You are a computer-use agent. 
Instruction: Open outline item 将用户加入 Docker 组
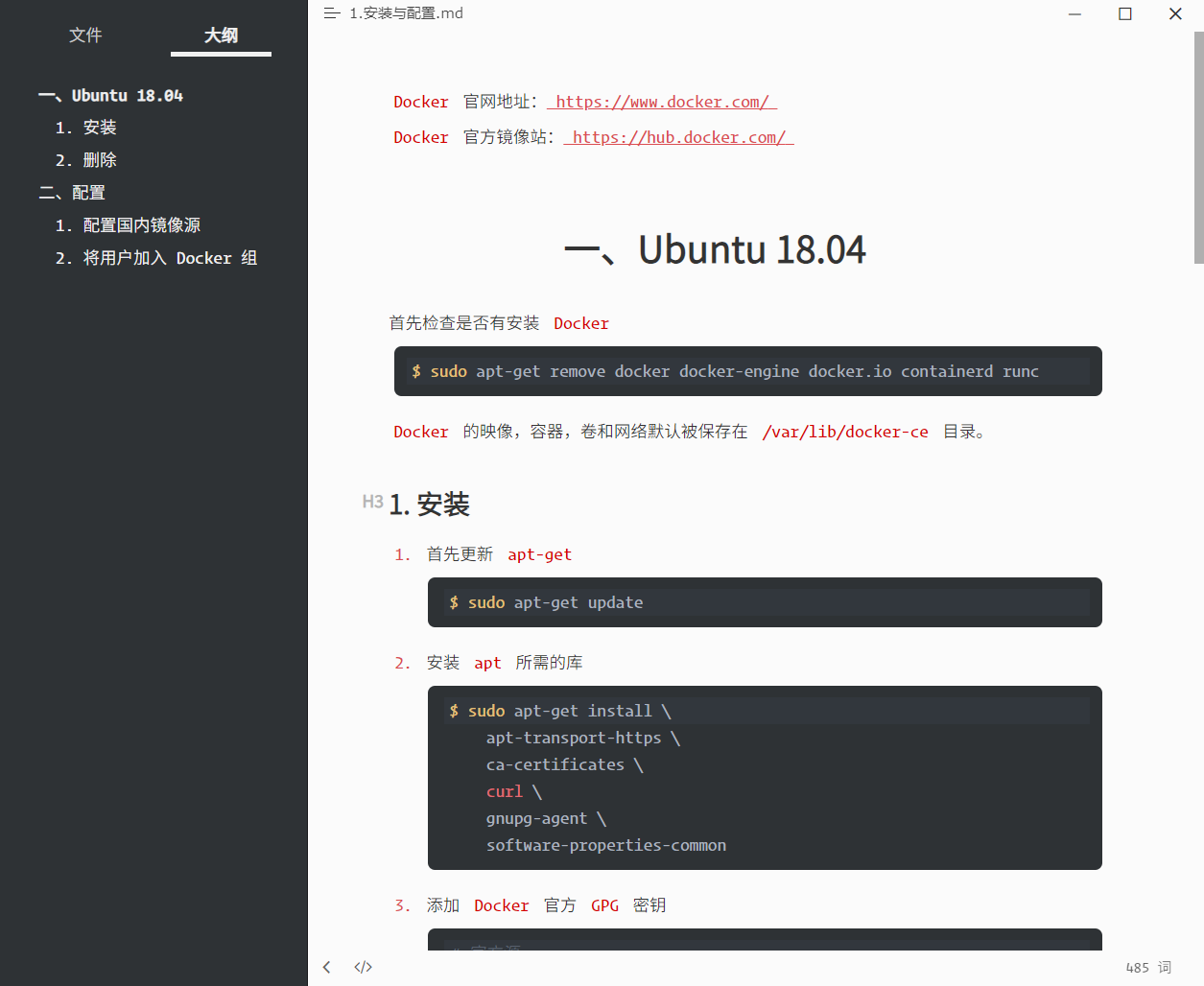tap(156, 258)
